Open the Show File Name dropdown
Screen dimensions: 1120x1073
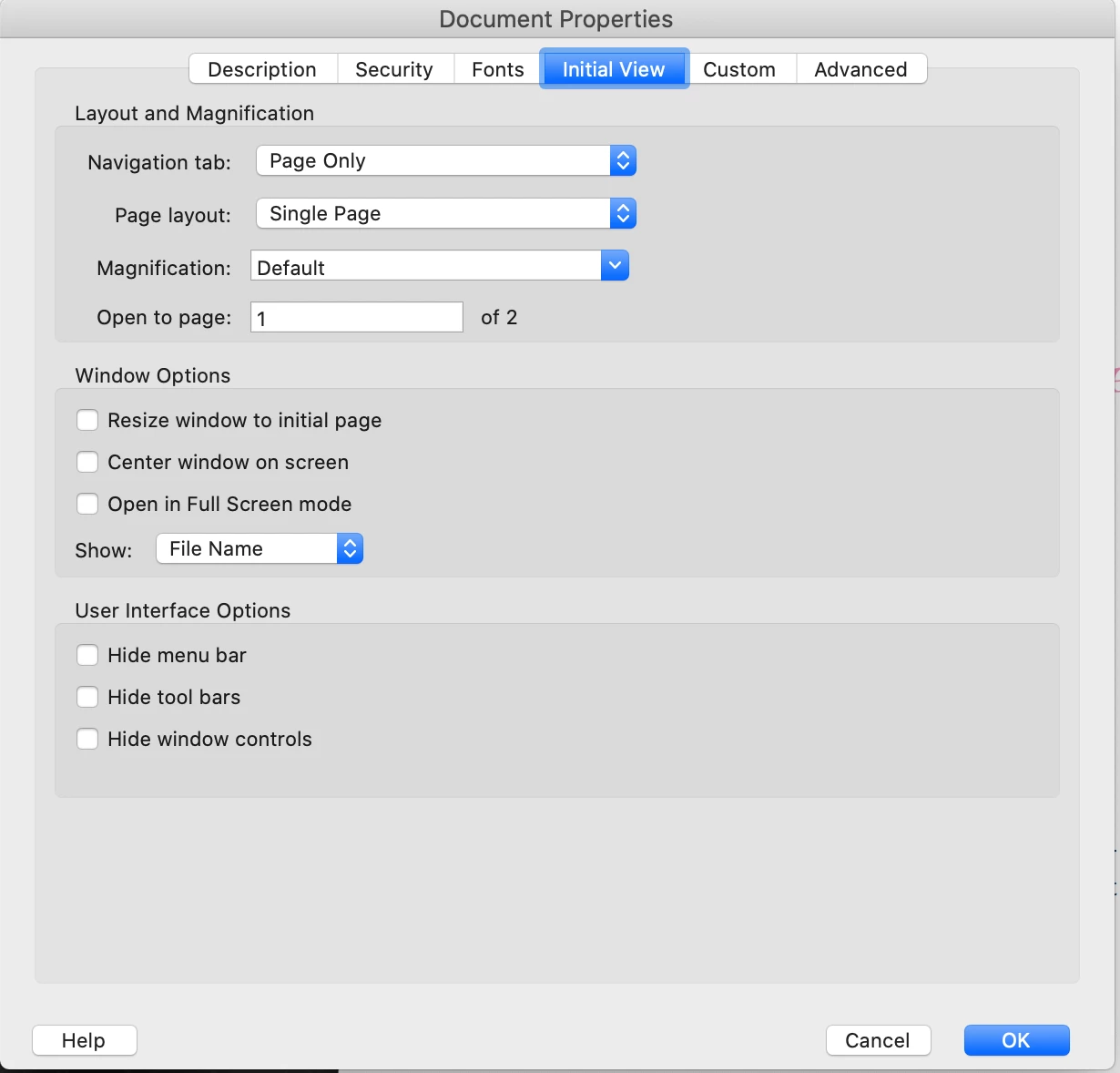tap(260, 548)
